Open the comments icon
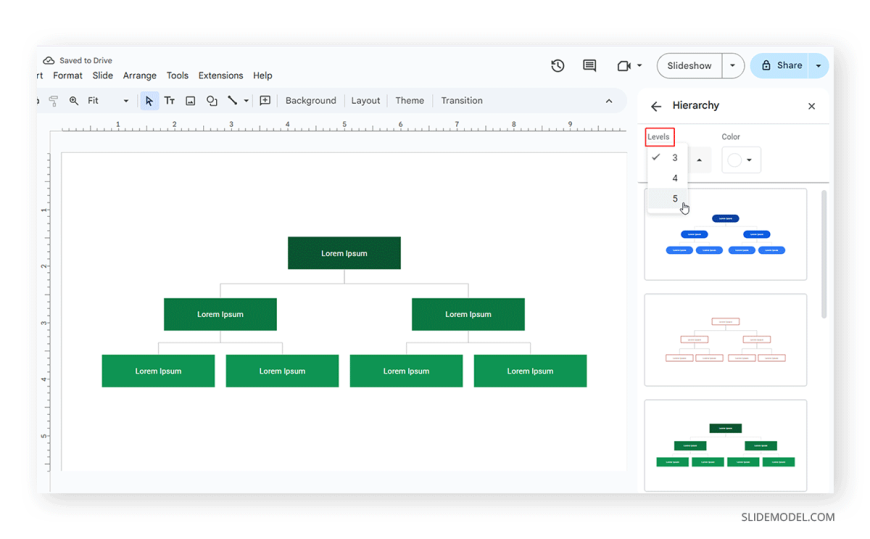Viewport: 870px width, 539px height. pyautogui.click(x=589, y=66)
